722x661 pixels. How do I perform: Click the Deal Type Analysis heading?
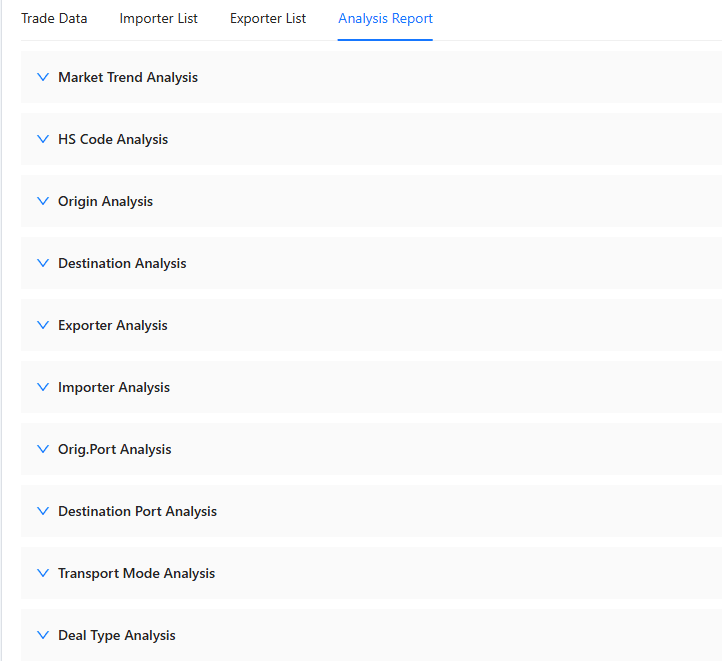coord(116,636)
